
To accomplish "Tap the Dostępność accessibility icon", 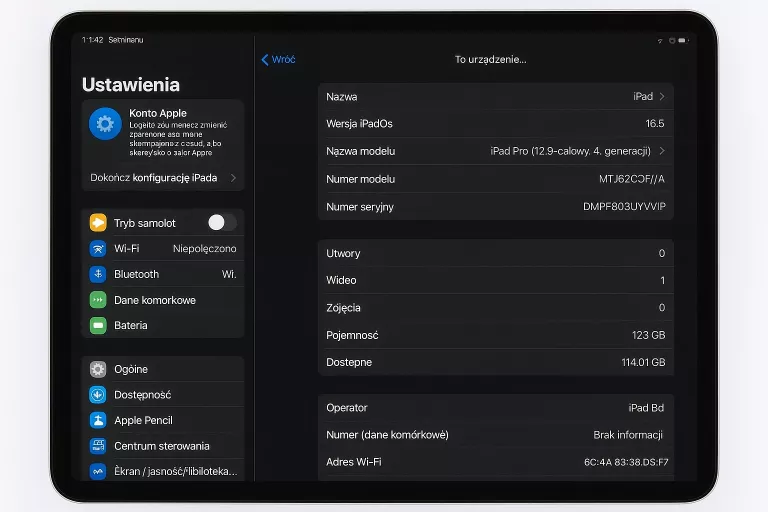I will pos(98,395).
